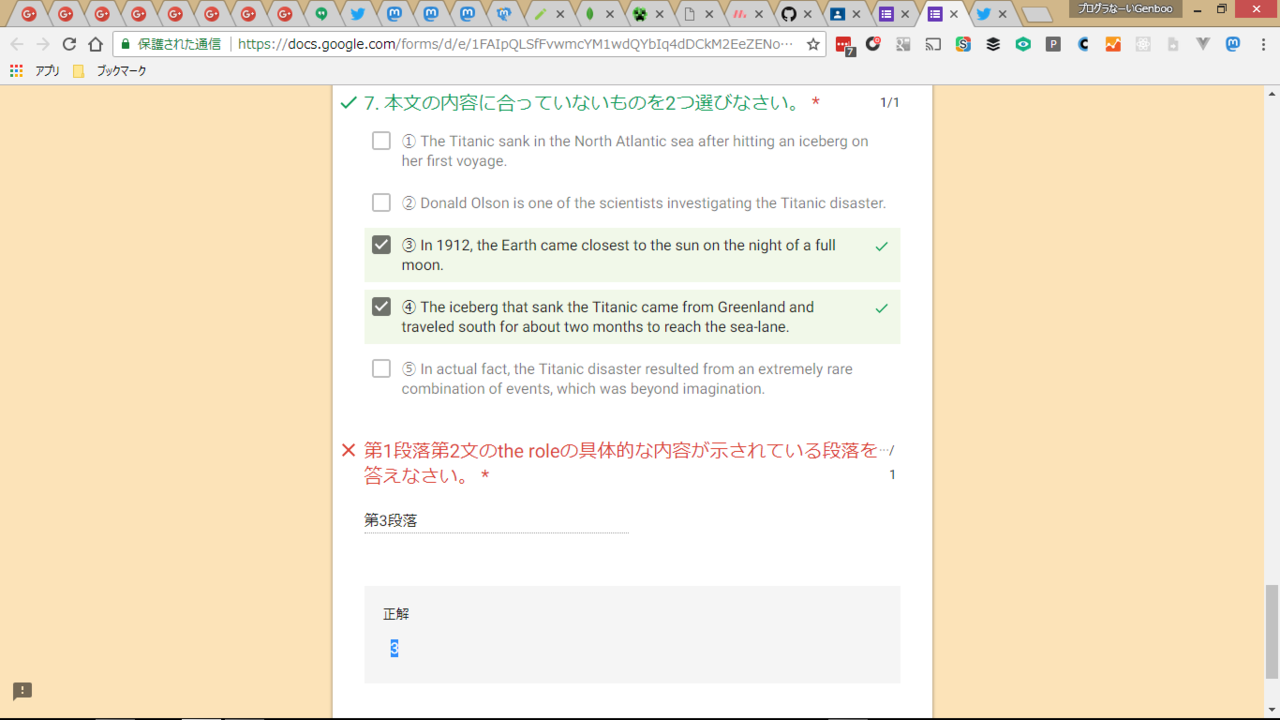Open the ブックマーク bookmarks folder
This screenshot has height=720, width=1280.
(x=111, y=71)
